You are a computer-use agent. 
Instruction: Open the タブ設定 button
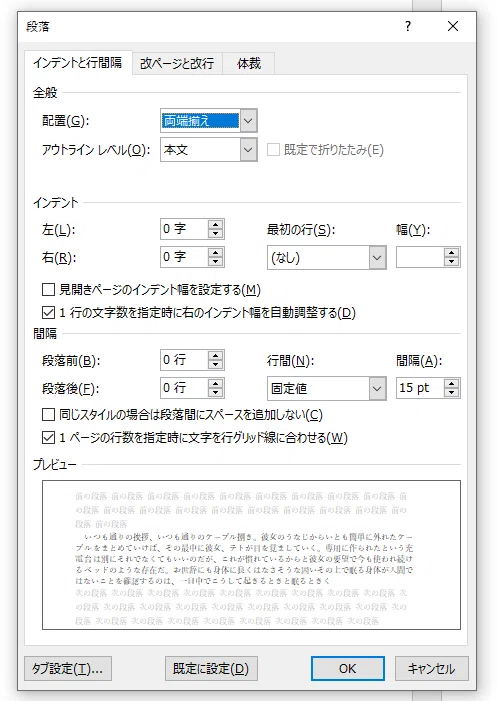click(x=68, y=669)
